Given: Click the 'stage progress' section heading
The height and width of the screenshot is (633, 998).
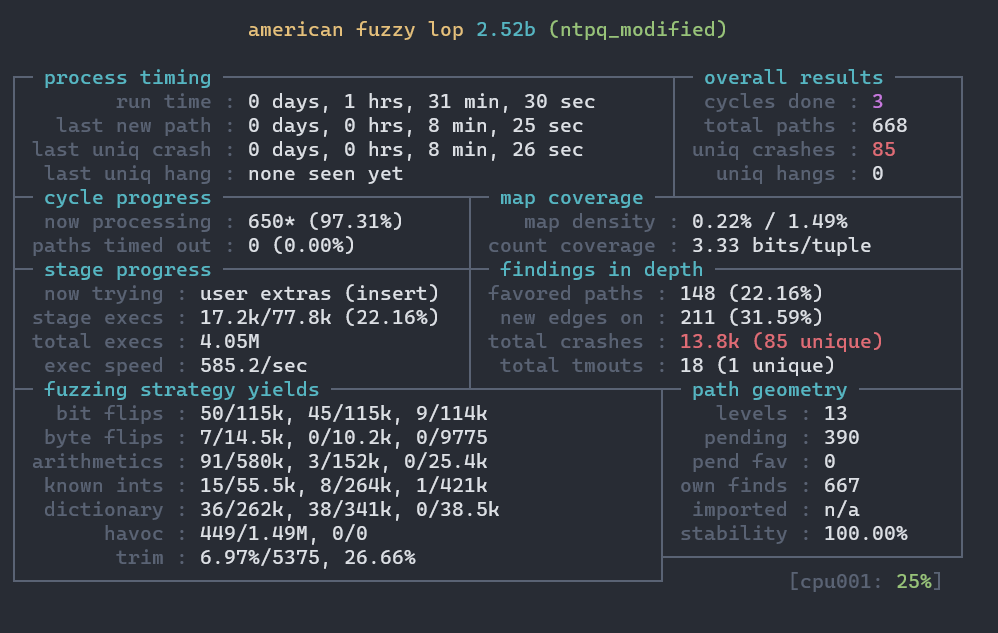Looking at the screenshot, I should [x=127, y=270].
